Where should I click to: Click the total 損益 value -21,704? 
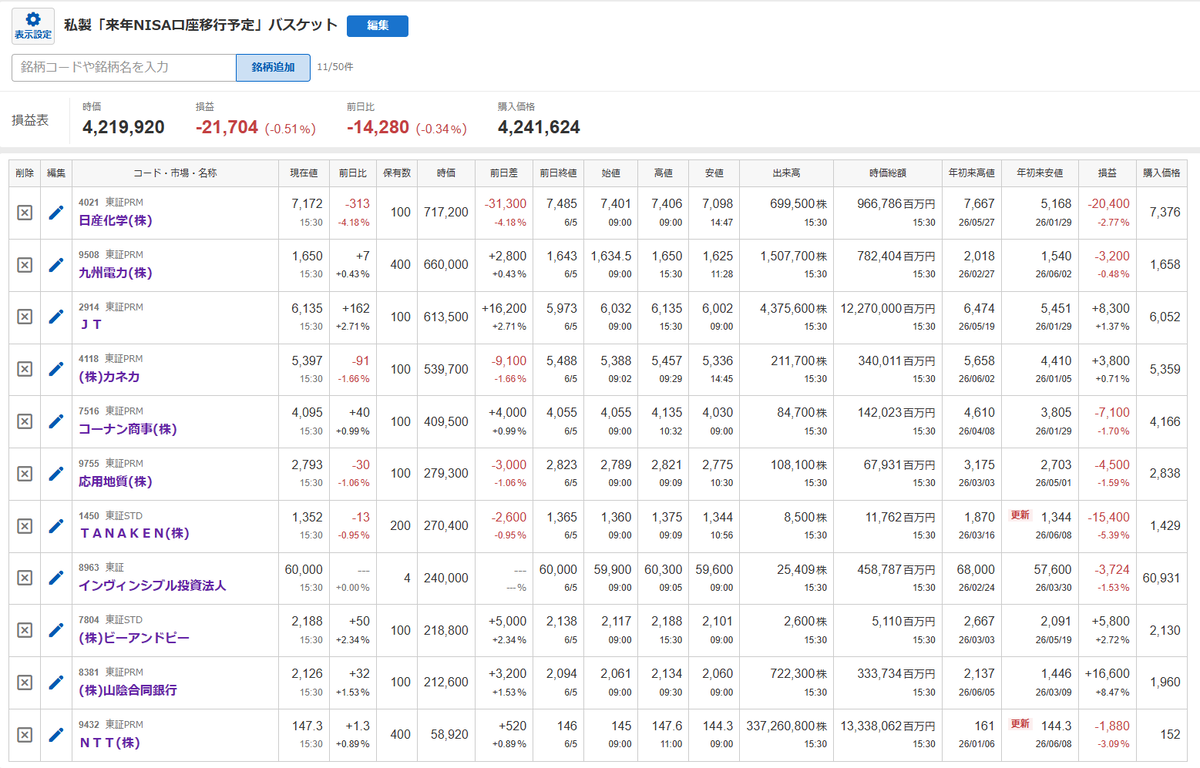(x=227, y=127)
